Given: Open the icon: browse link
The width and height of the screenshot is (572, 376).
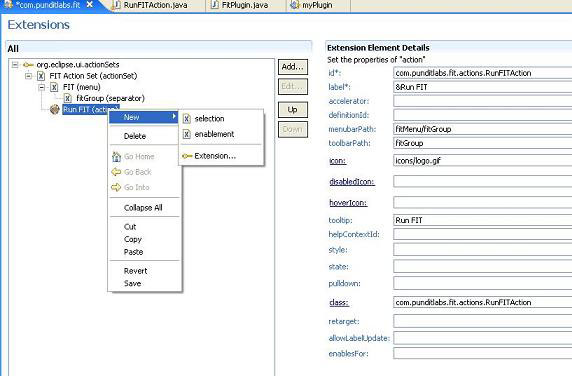Looking at the screenshot, I should point(337,161).
